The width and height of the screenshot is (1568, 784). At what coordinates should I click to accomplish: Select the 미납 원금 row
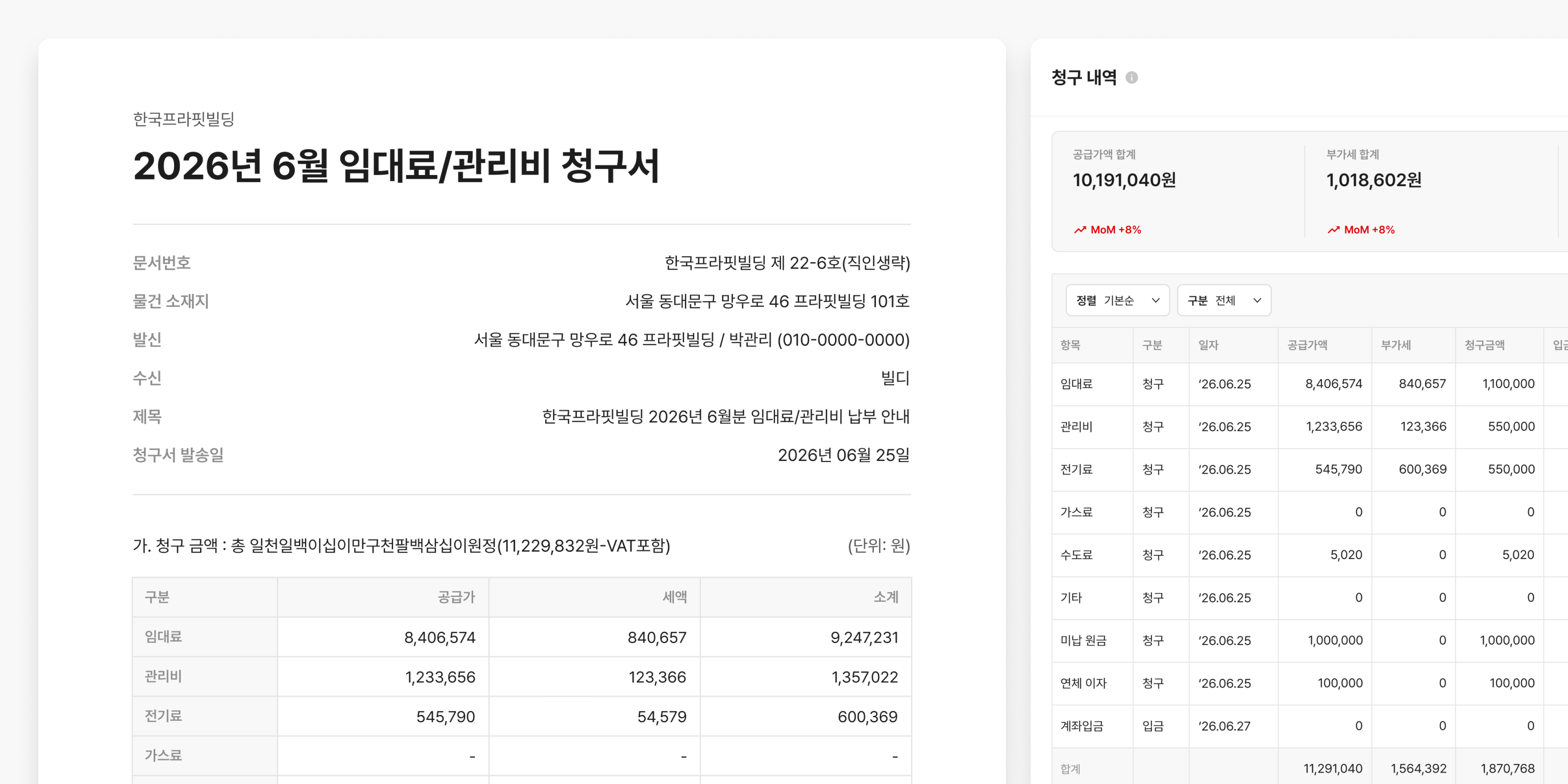pyautogui.click(x=1310, y=641)
